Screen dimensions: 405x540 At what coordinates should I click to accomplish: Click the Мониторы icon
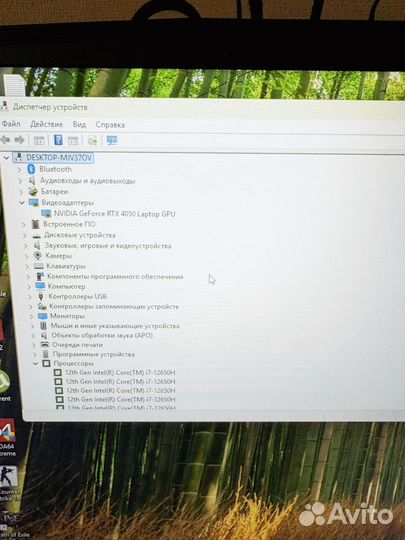pos(43,316)
